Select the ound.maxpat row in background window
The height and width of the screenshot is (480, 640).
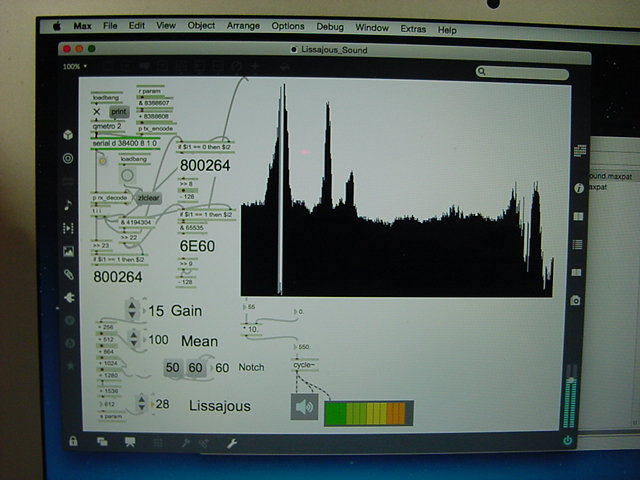(x=613, y=176)
